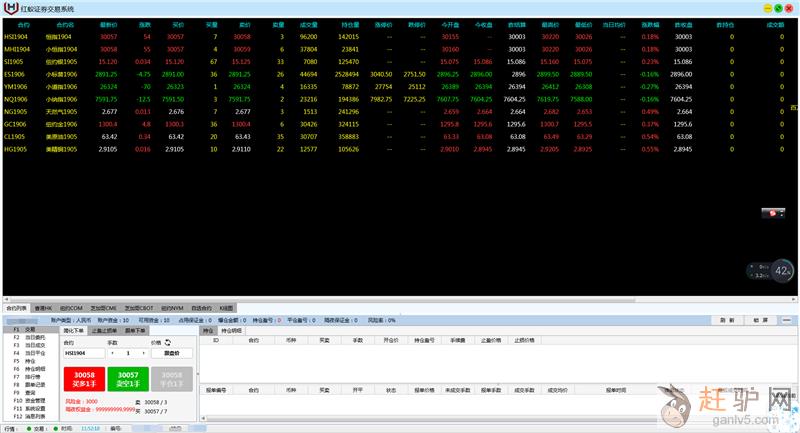
Task: Click the app logo in the title bar
Action: 10,7
